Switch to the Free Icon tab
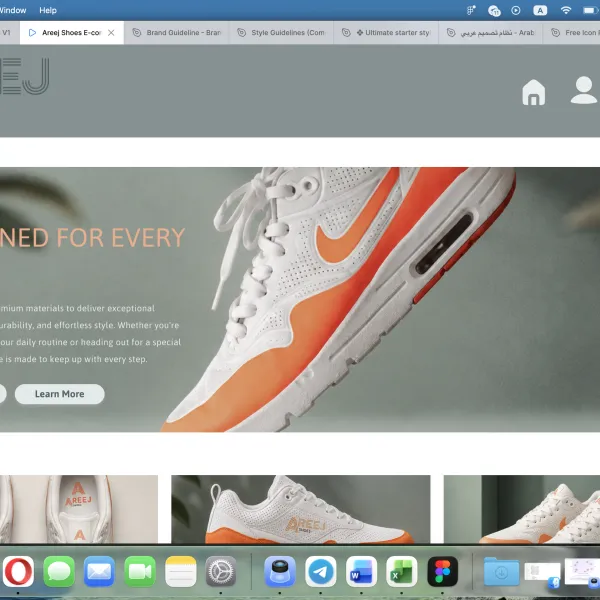The height and width of the screenshot is (600, 600). coord(572,33)
